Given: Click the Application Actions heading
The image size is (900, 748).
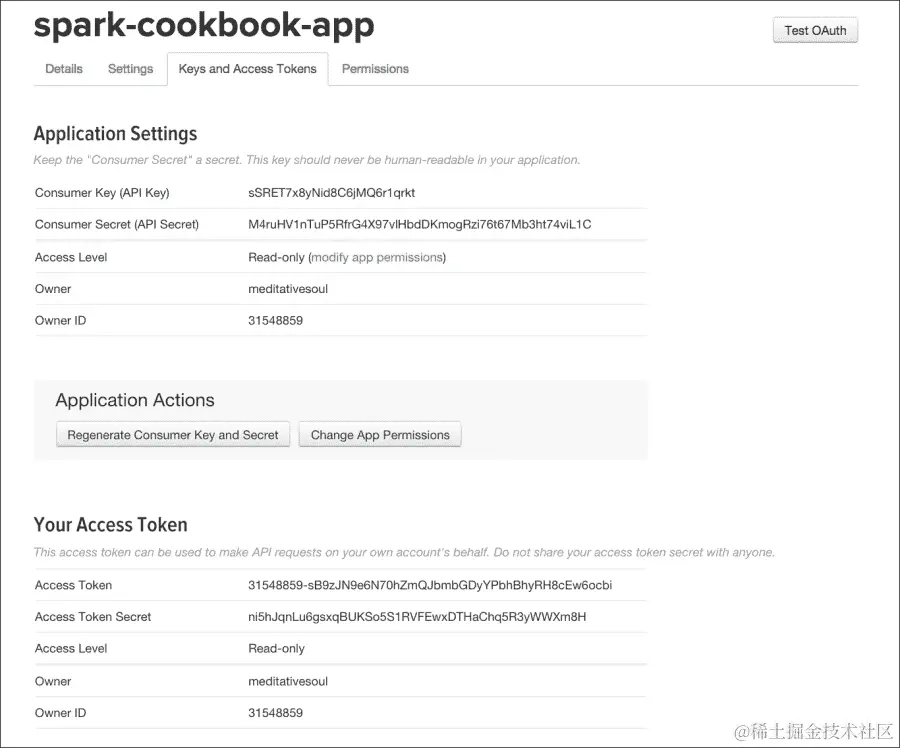Looking at the screenshot, I should [x=135, y=400].
